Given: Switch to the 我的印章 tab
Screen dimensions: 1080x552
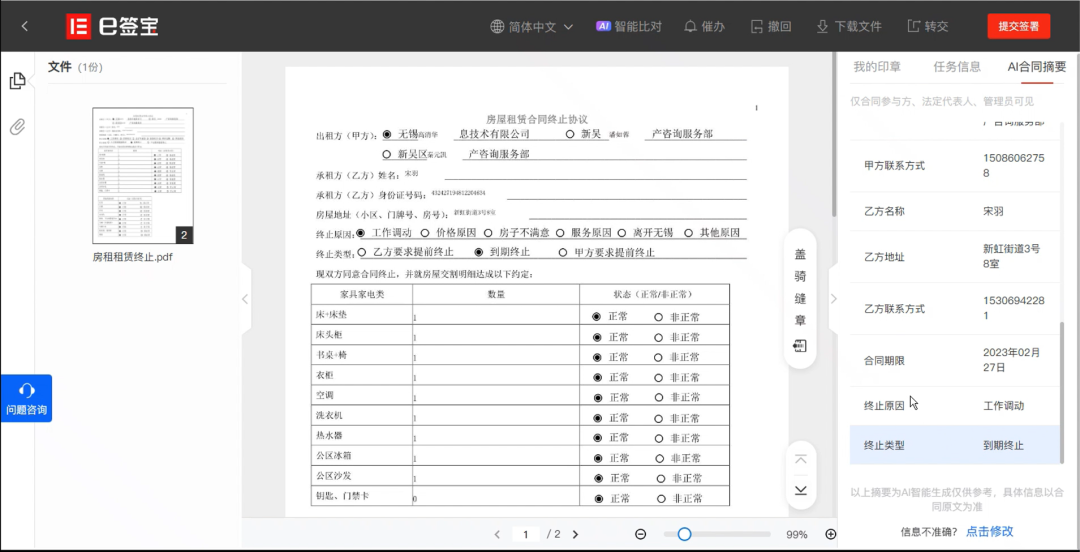Looking at the screenshot, I should pyautogui.click(x=877, y=67).
